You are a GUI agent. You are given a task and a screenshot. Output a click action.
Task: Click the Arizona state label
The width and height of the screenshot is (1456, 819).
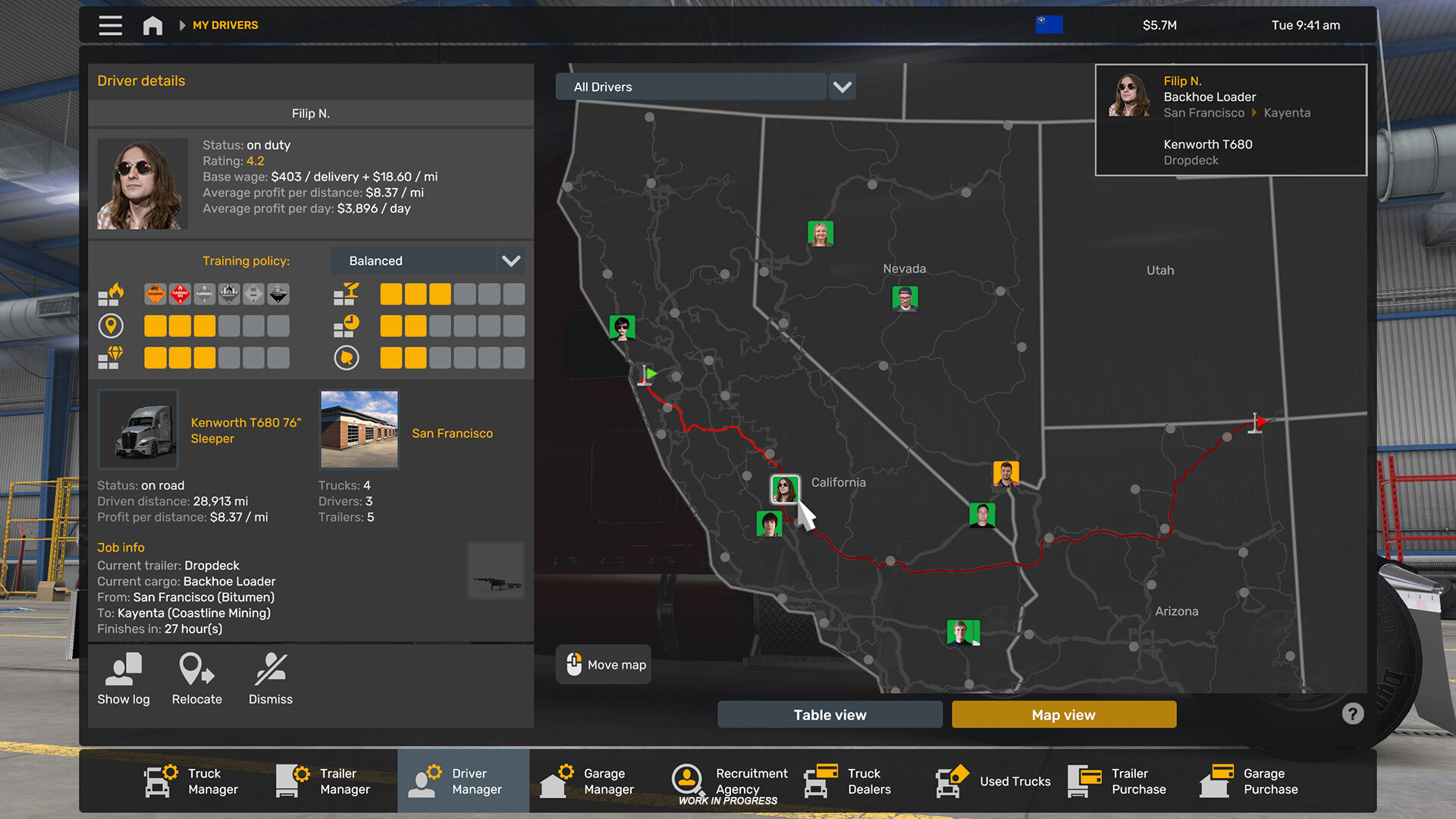click(x=1176, y=611)
